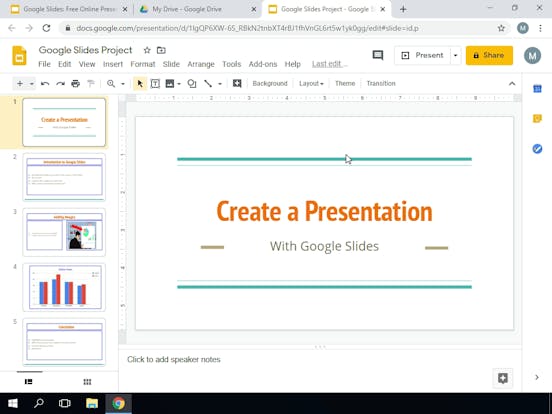Bookmark this page with the star icon
The height and width of the screenshot is (414, 552).
pos(501,28)
